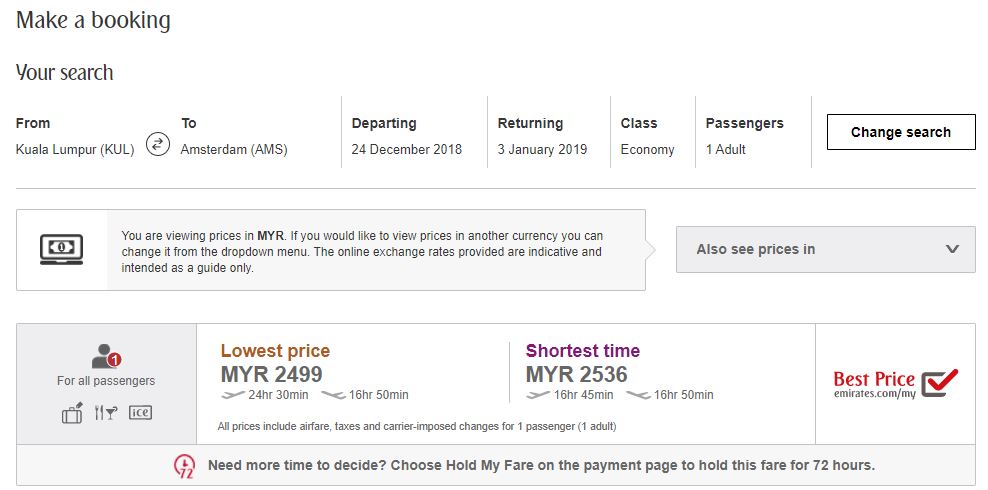988x490 pixels.
Task: Click the swap origin and destination icon
Action: point(157,144)
